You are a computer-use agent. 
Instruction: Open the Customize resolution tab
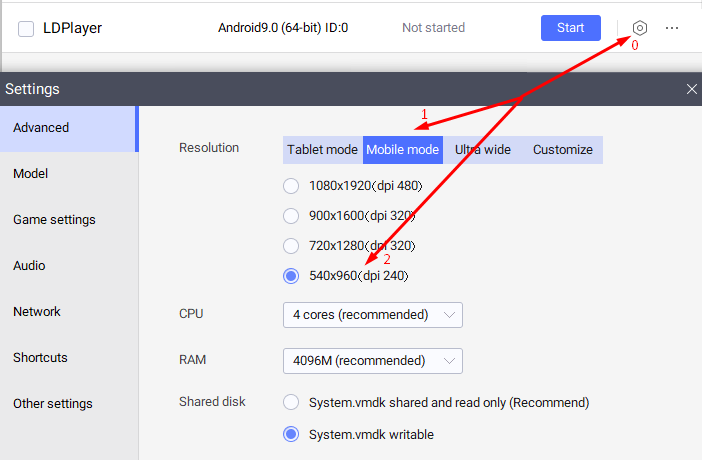point(562,150)
